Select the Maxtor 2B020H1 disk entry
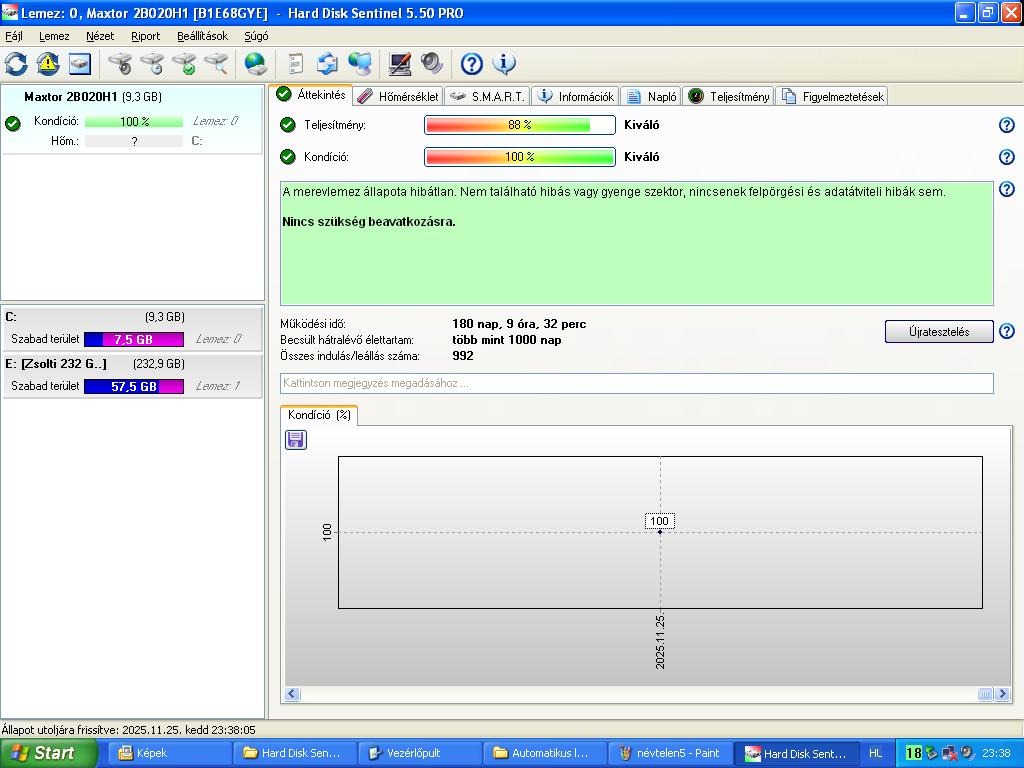1024x768 pixels. [x=131, y=119]
